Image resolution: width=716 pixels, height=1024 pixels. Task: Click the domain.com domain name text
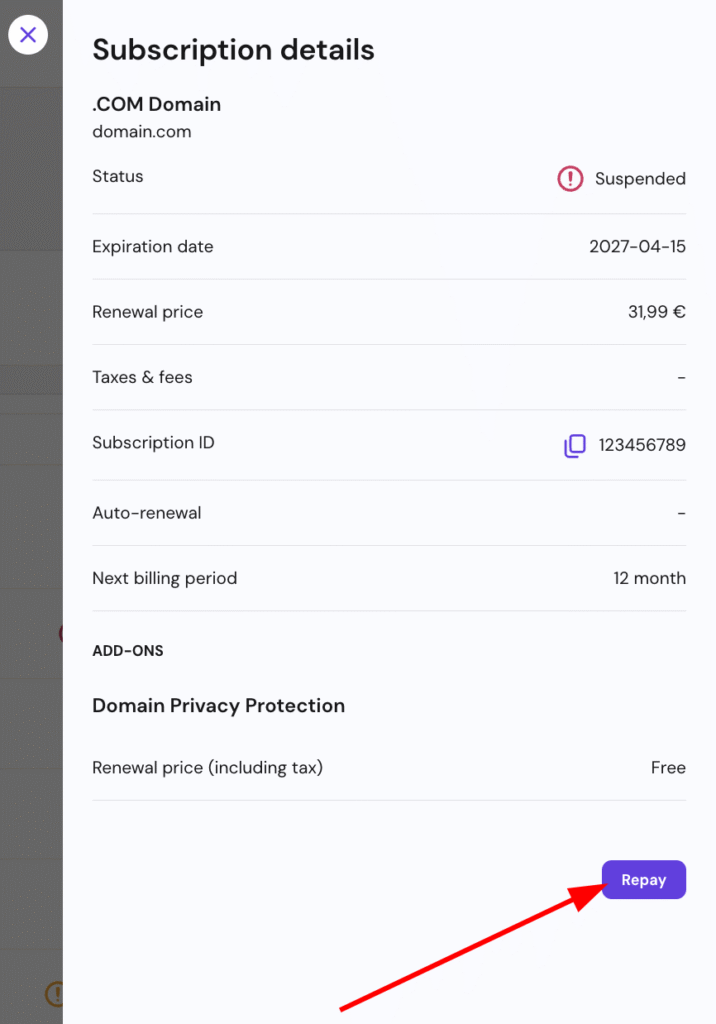[x=141, y=131]
